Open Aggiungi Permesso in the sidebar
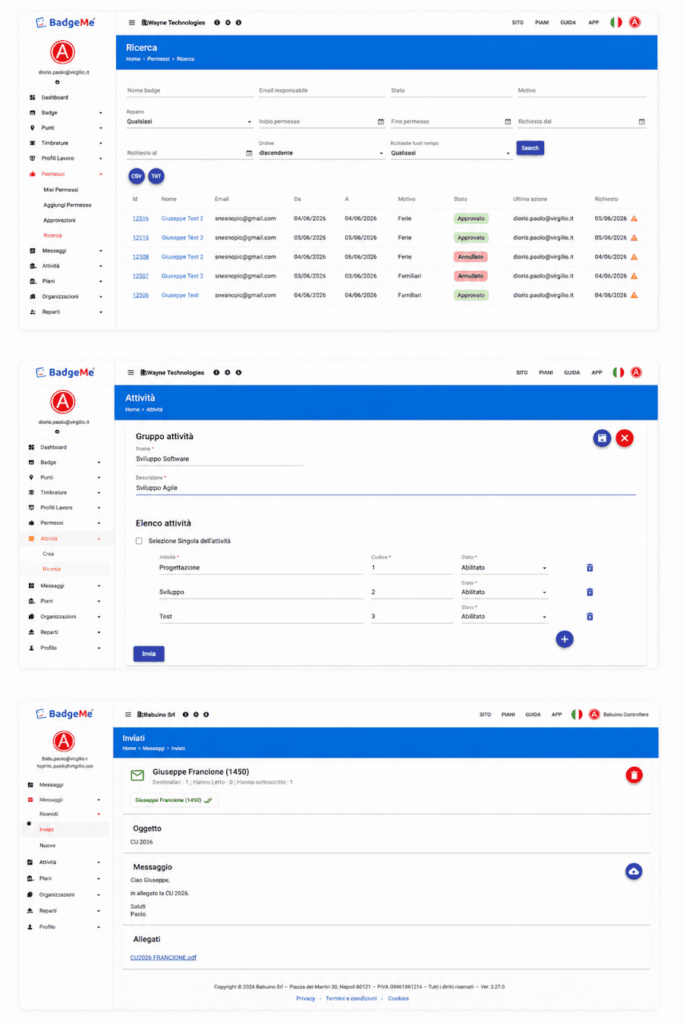Viewport: 683px width, 1024px height. [x=67, y=205]
